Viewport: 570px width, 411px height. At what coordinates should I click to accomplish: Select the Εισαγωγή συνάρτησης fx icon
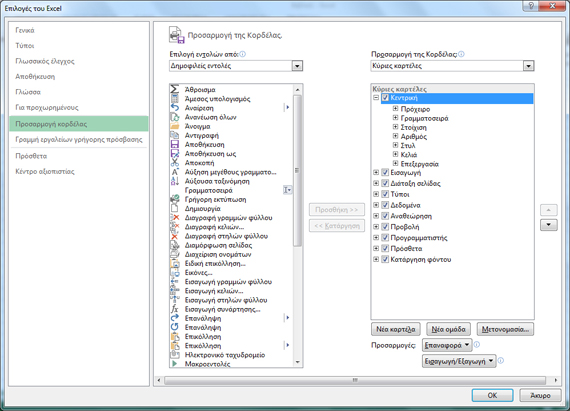(175, 309)
